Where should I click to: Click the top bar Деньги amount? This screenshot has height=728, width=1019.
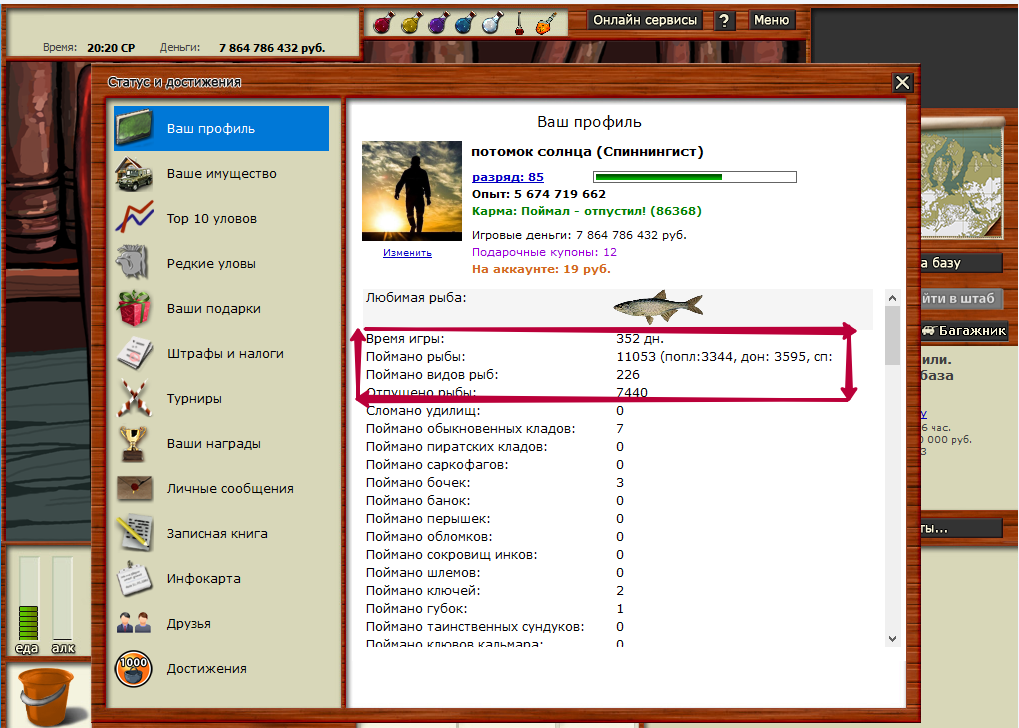pos(272,48)
